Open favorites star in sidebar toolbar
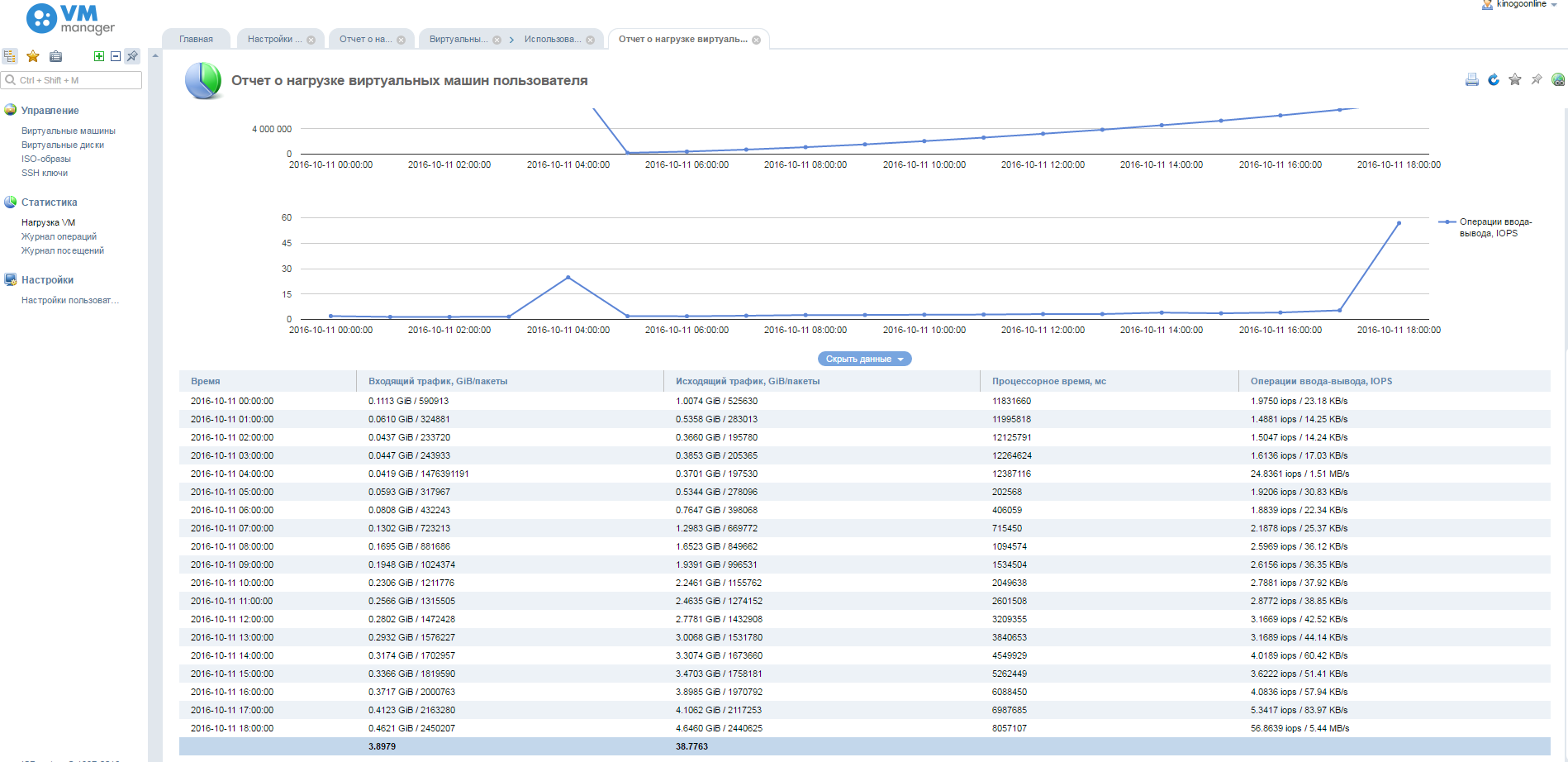Image resolution: width=1568 pixels, height=762 pixels. (x=33, y=56)
